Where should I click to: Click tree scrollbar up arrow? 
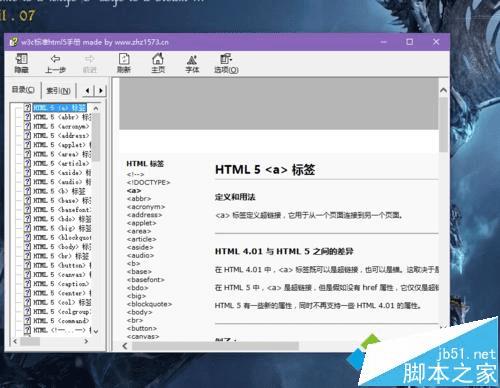tap(96, 108)
